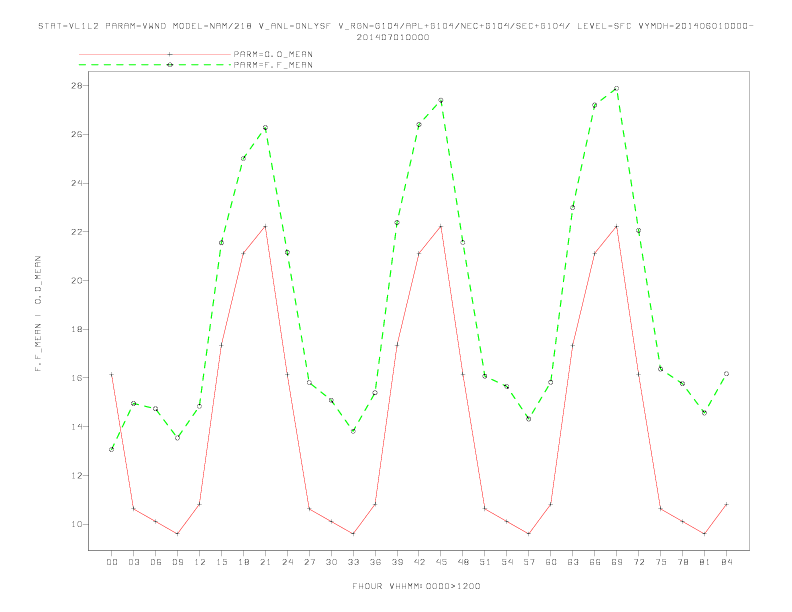Click the y-axis tick label 28

coord(77,86)
